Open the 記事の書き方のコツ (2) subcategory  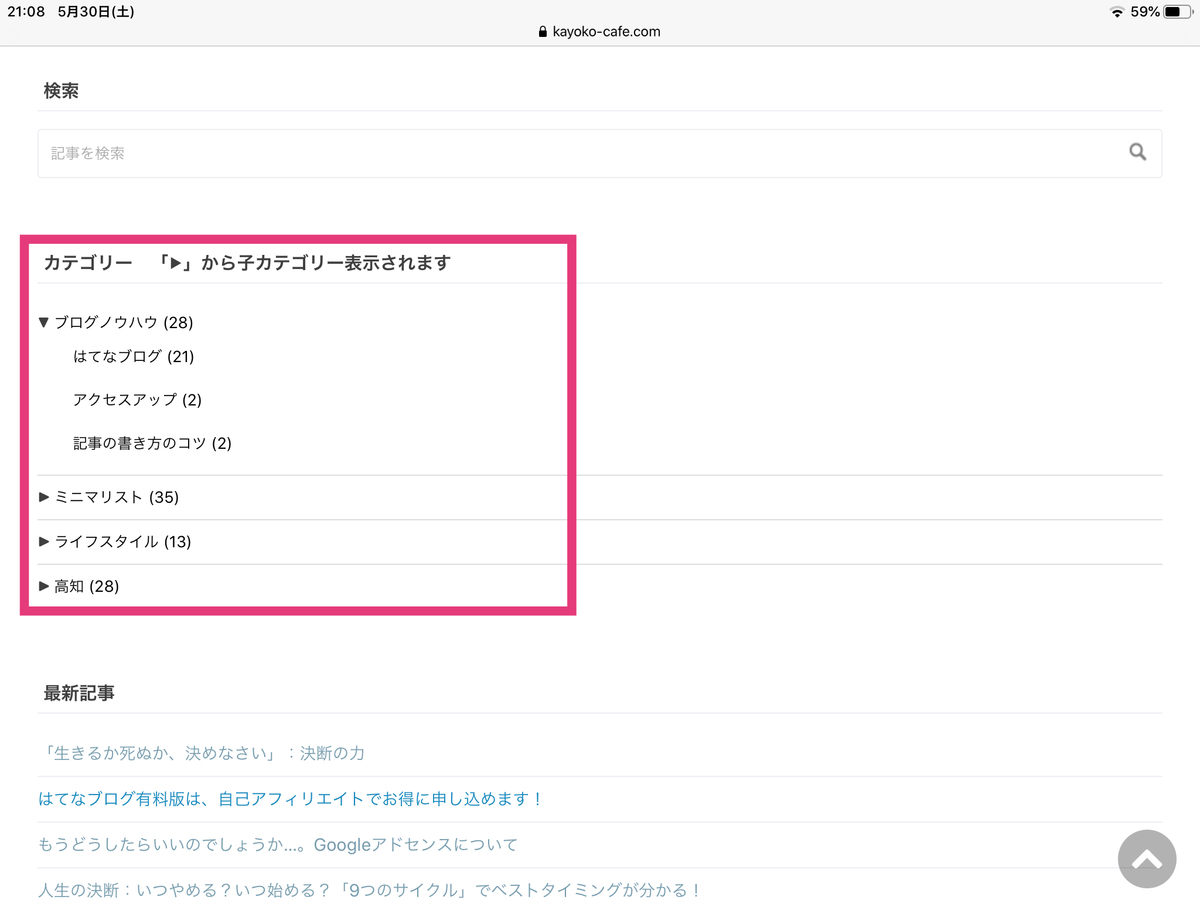[x=152, y=443]
